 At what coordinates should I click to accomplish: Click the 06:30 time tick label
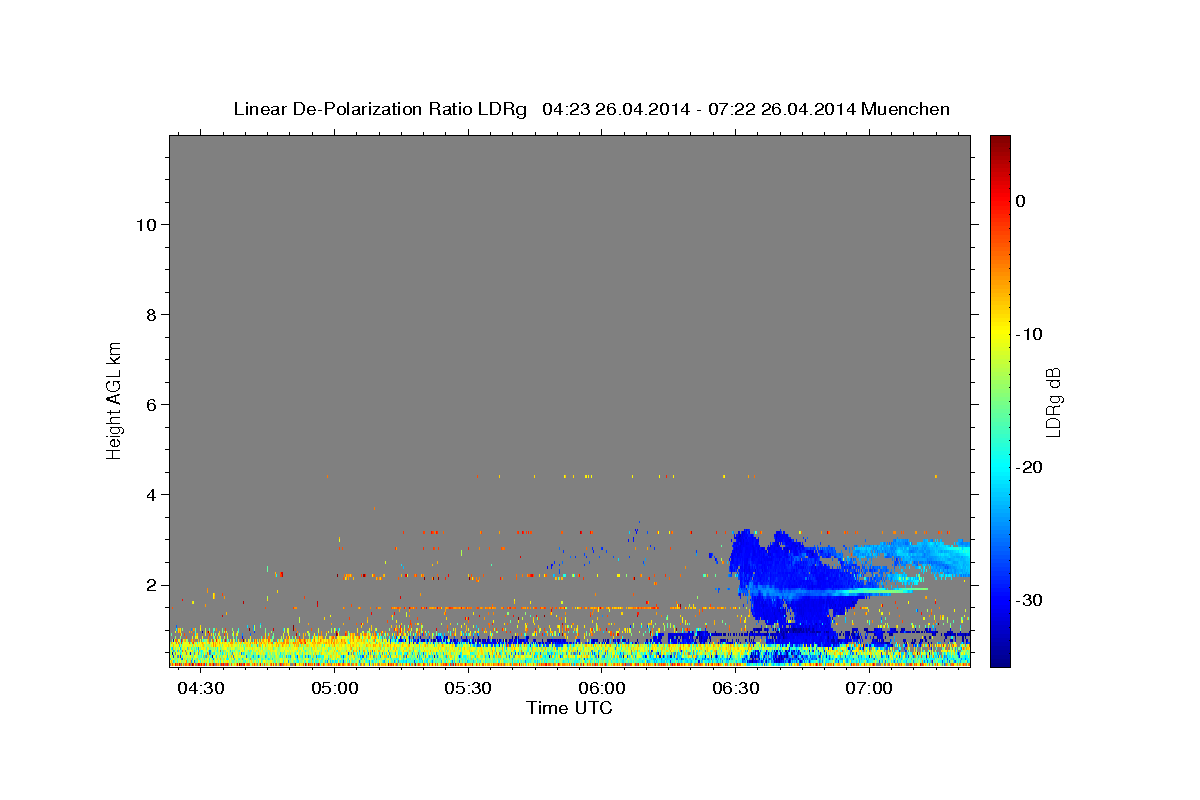coord(736,690)
